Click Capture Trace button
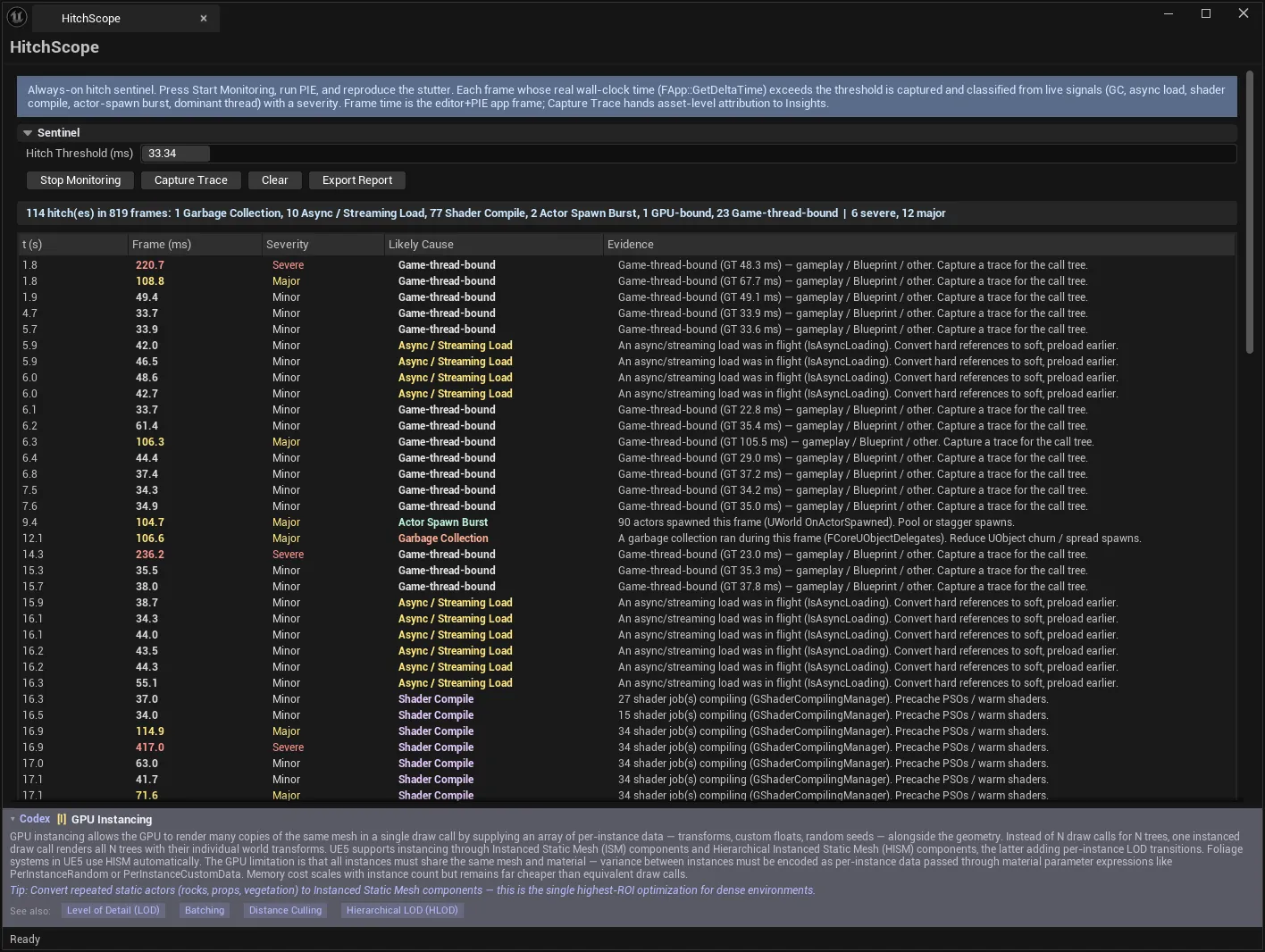Viewport: 1265px width, 952px height. pyautogui.click(x=191, y=180)
